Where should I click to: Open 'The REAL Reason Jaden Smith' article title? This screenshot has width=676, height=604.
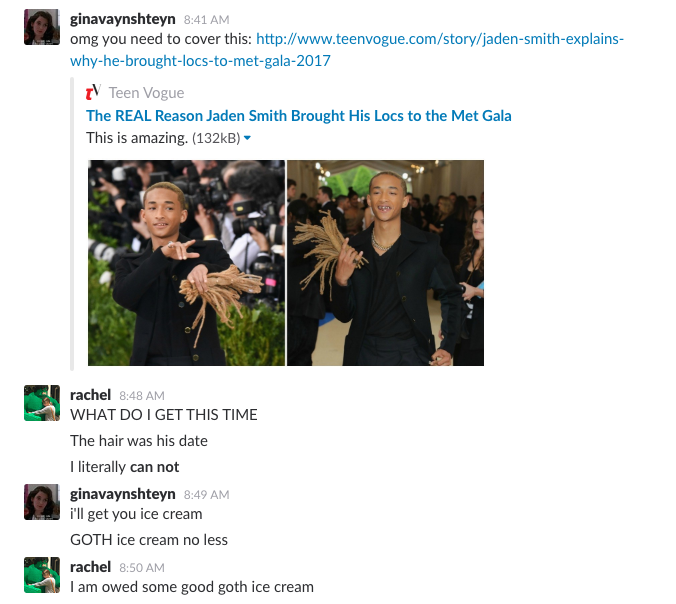tap(299, 116)
